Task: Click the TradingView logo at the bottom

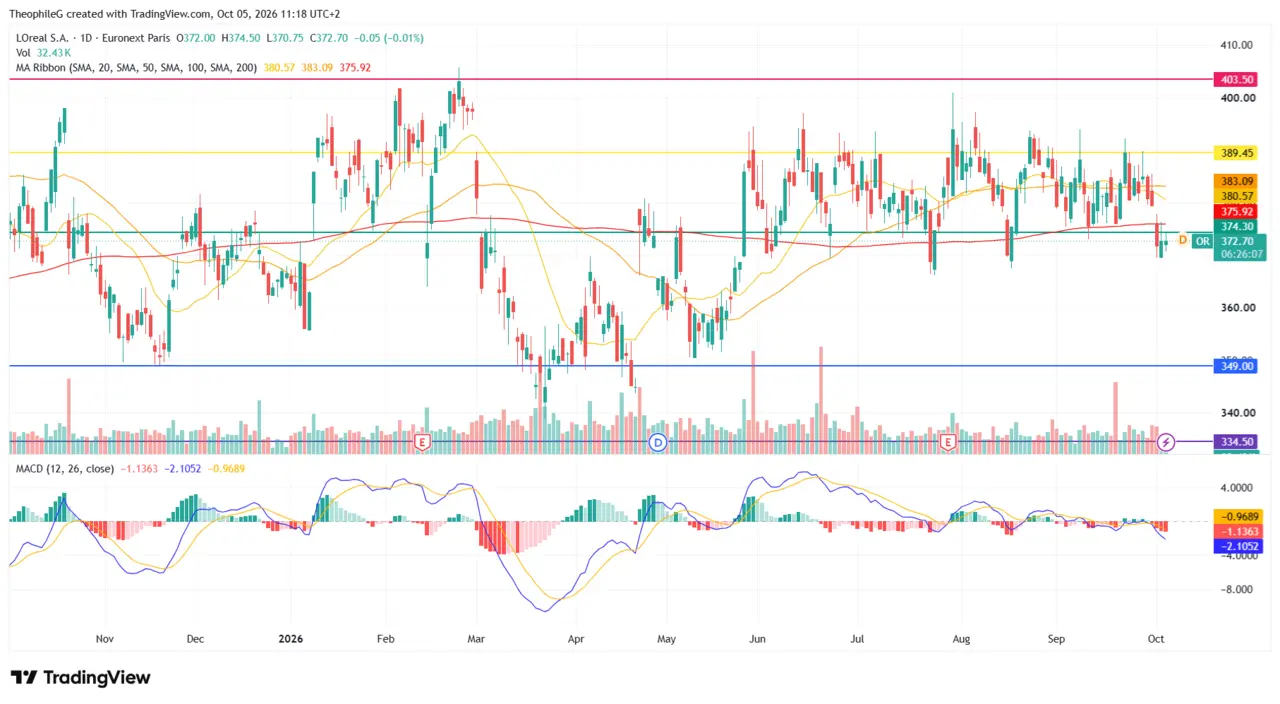Action: (80, 677)
